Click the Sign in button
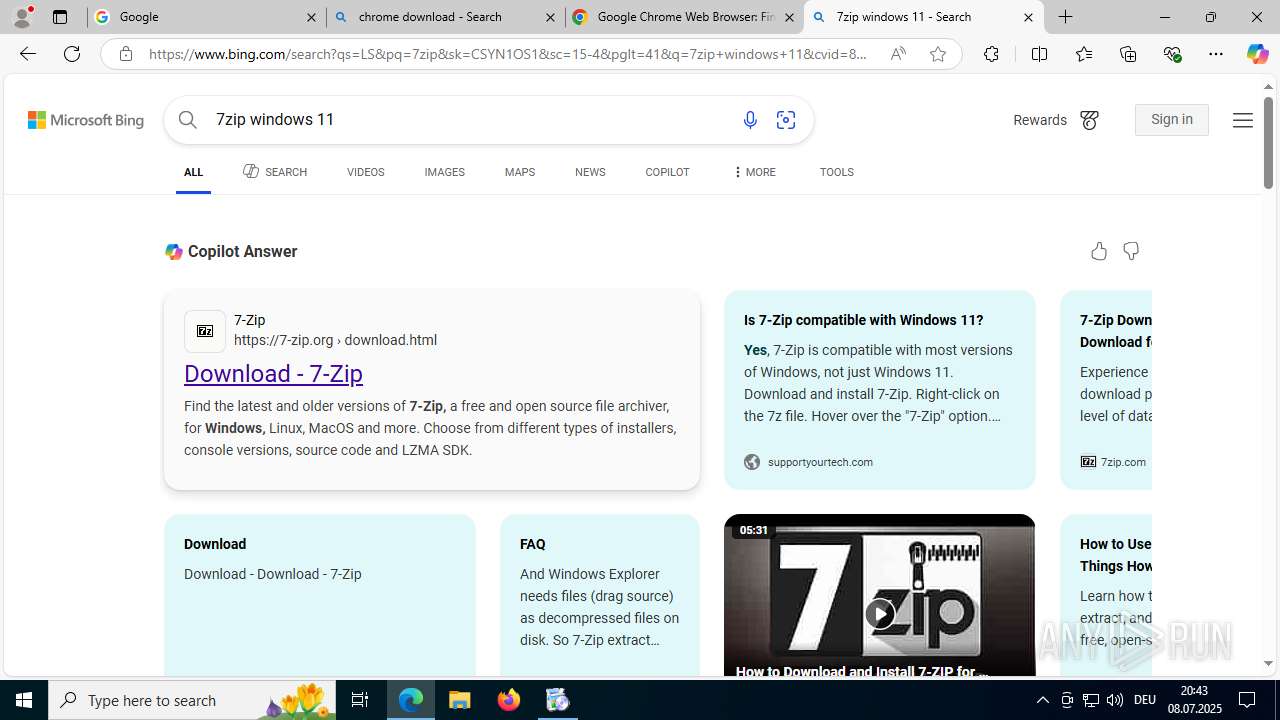 point(1172,120)
